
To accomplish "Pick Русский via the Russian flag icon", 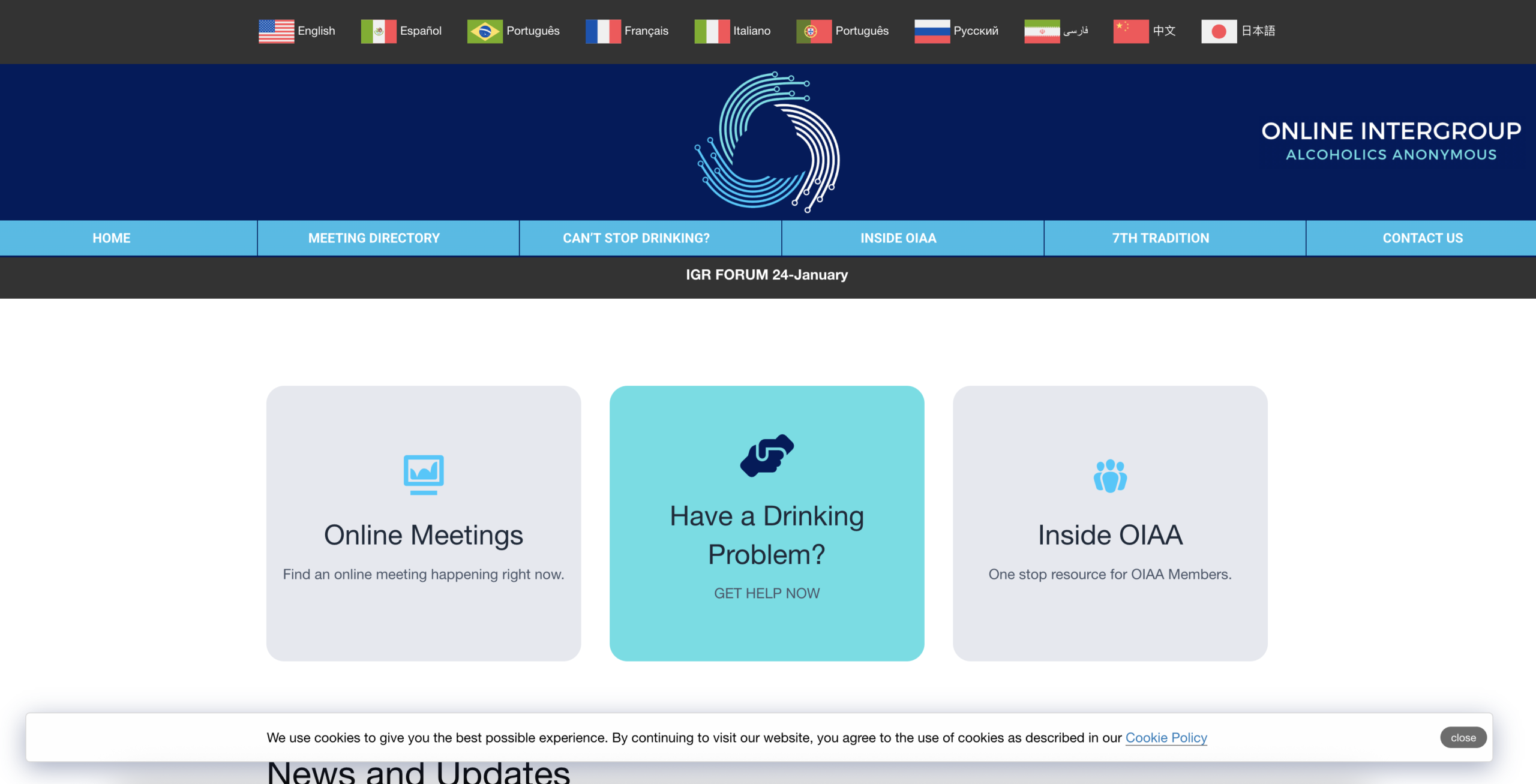I will [x=931, y=31].
